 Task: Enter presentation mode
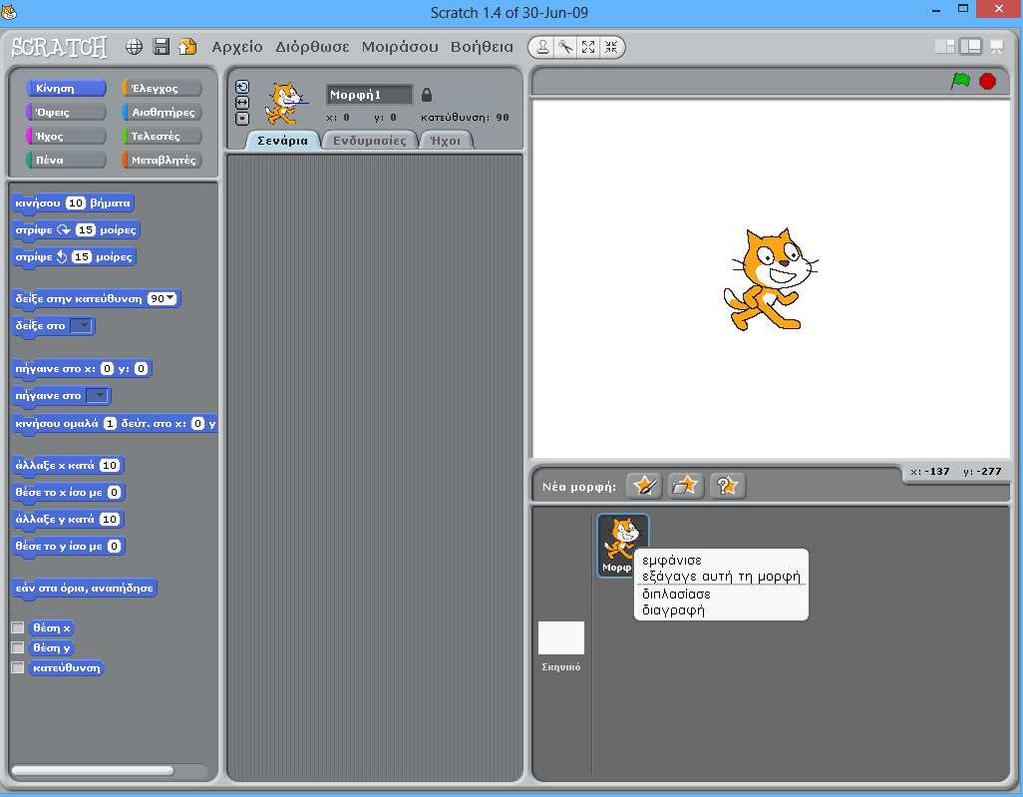pyautogui.click(x=996, y=46)
